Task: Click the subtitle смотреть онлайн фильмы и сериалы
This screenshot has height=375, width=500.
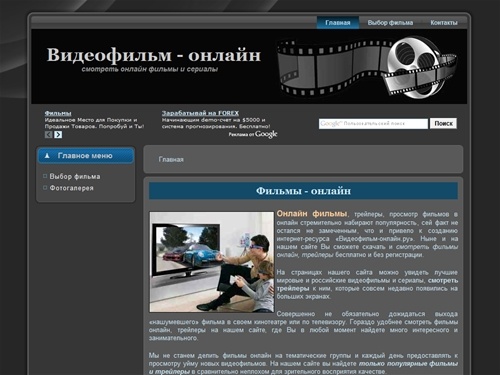Action: click(x=150, y=69)
